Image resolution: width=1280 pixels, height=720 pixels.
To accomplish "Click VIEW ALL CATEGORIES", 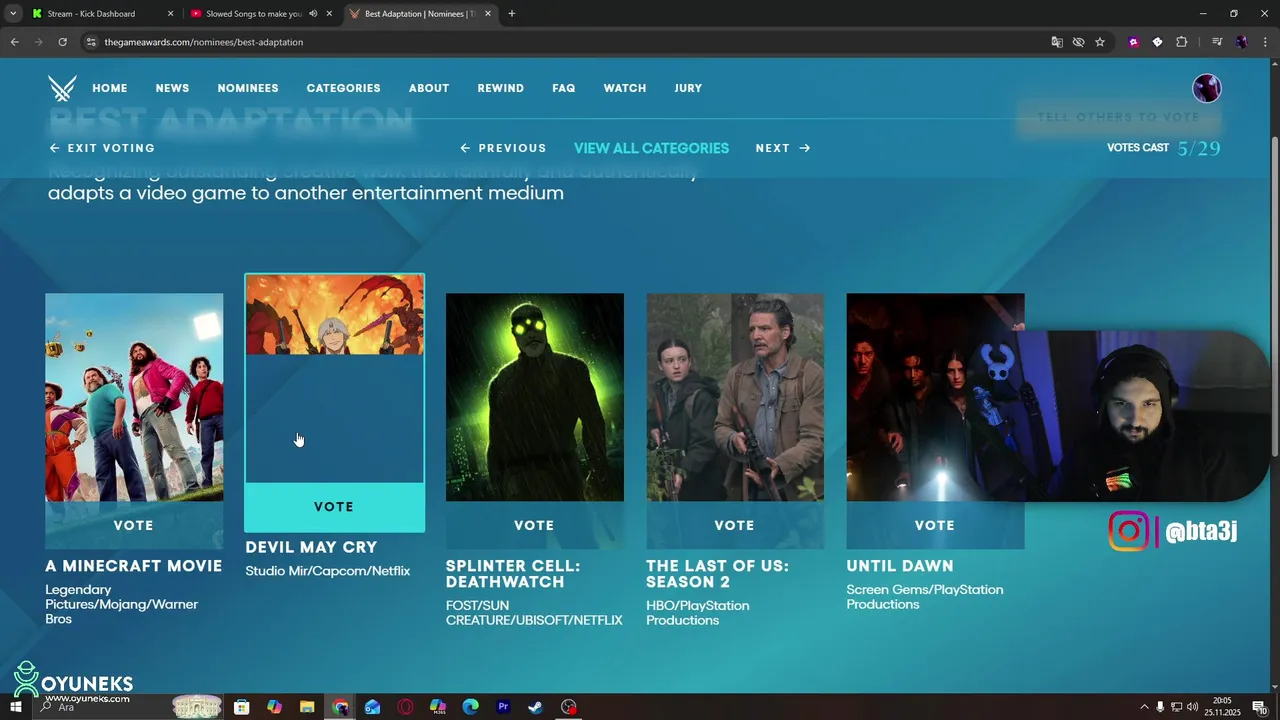I will pyautogui.click(x=651, y=148).
